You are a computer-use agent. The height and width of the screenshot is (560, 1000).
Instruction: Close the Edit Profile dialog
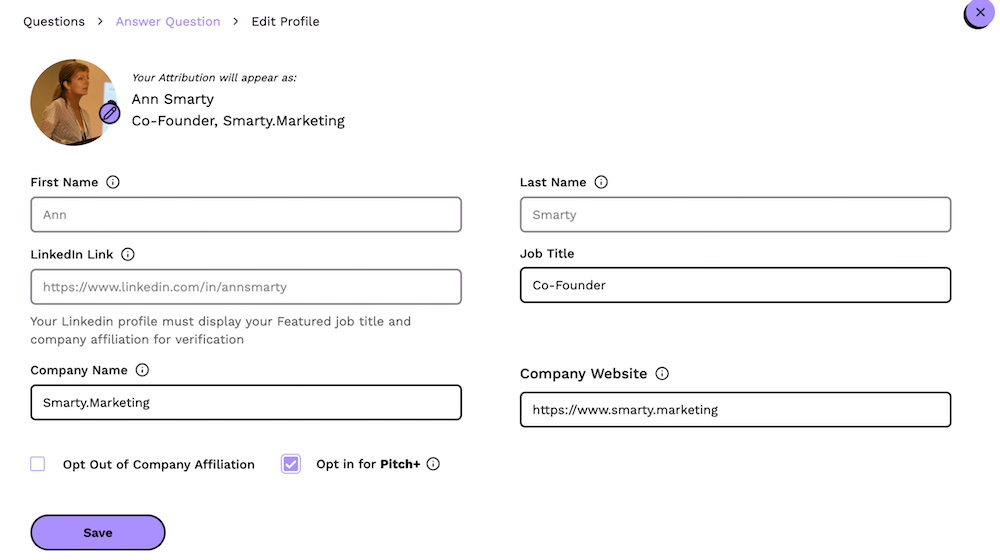coord(979,13)
